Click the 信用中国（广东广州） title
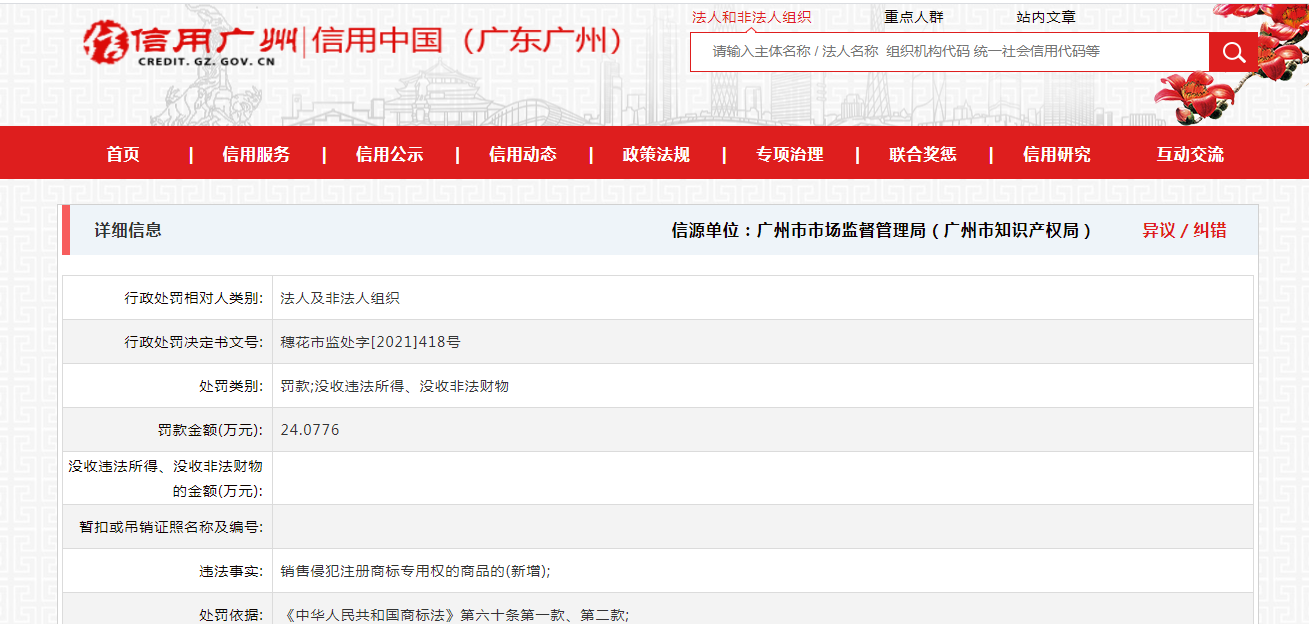Screen dimensions: 1309x624 pos(469,41)
